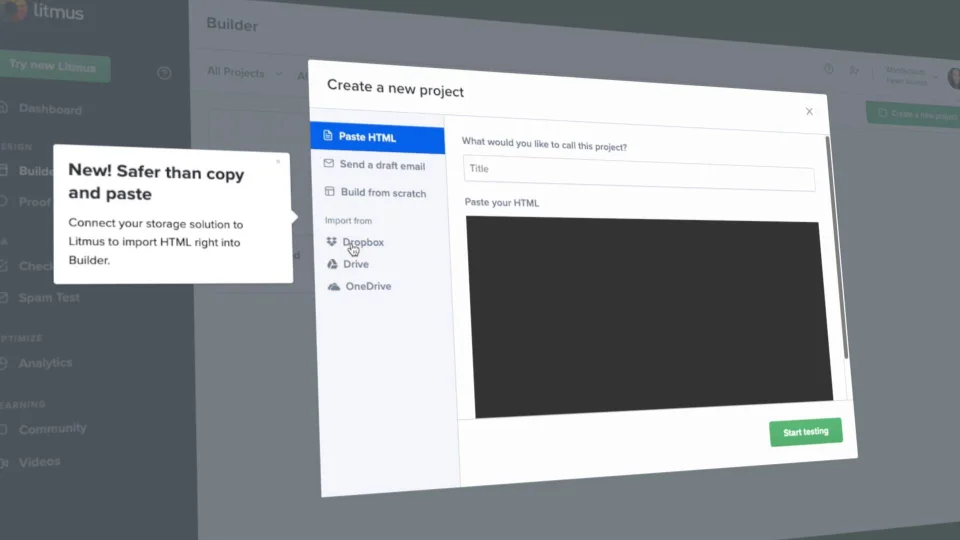Click the users icon in top bar
This screenshot has width=960, height=540.
(x=854, y=71)
